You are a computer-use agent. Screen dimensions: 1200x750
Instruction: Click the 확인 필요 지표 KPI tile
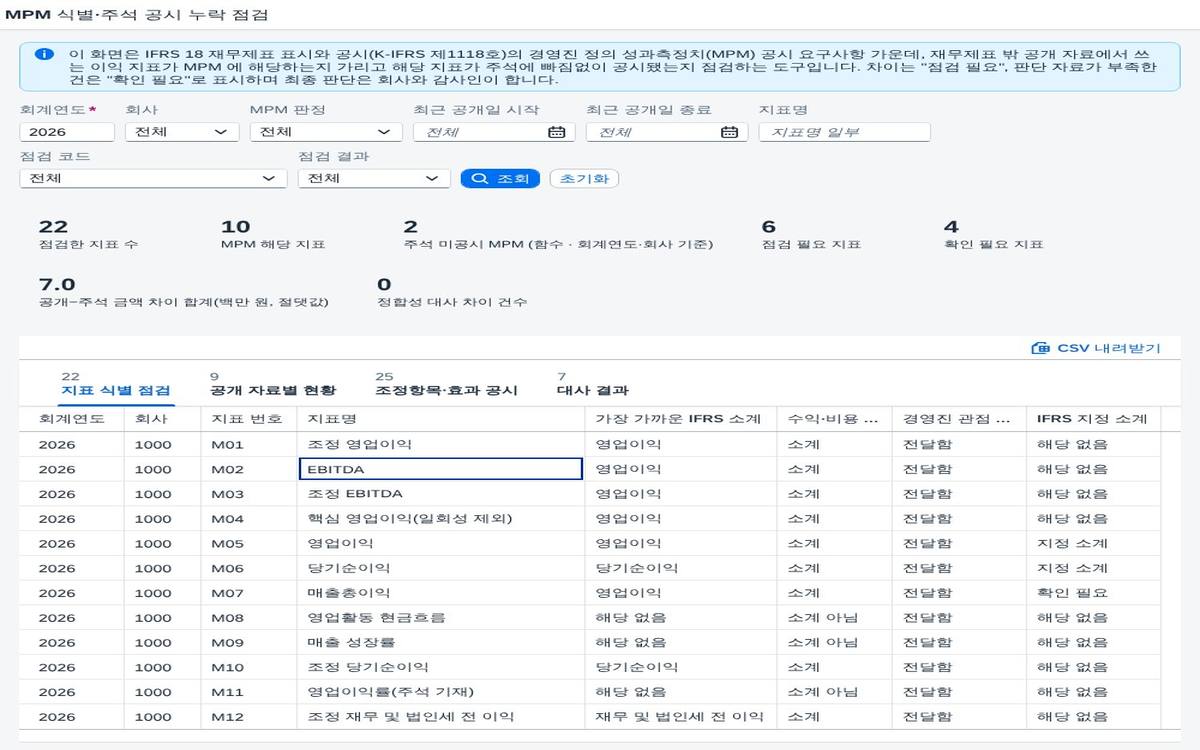[993, 235]
